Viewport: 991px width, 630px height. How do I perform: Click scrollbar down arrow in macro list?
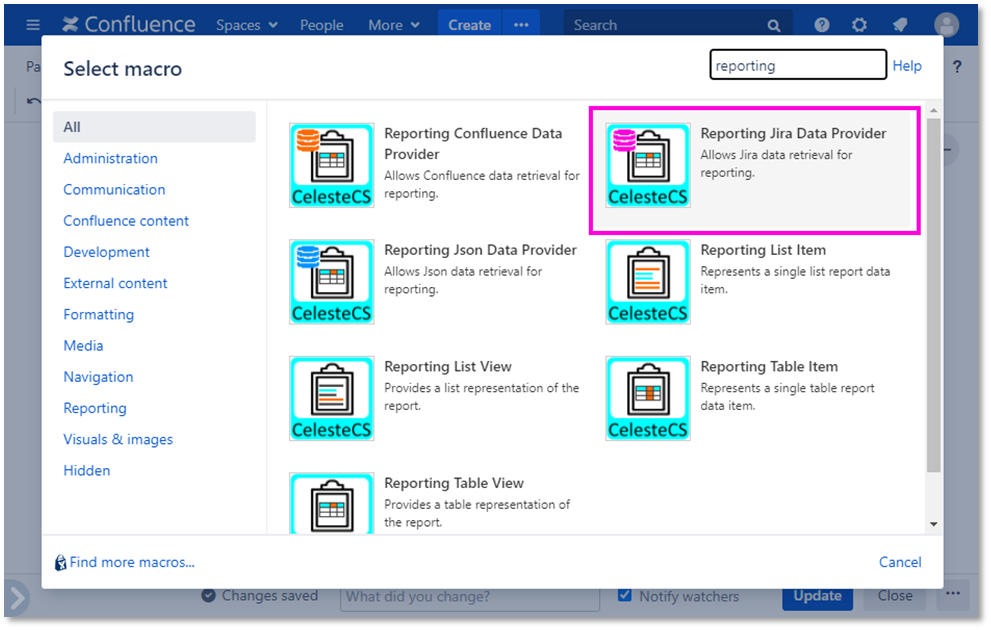pyautogui.click(x=933, y=524)
